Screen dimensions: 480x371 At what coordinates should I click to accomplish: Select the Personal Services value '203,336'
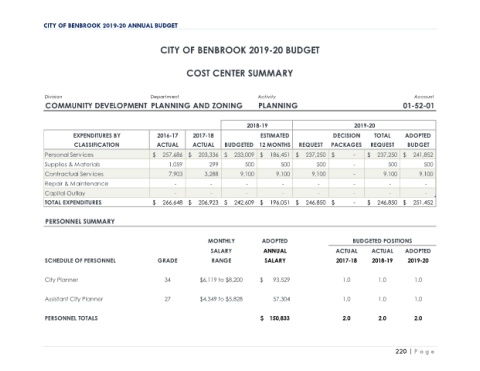[208, 155]
